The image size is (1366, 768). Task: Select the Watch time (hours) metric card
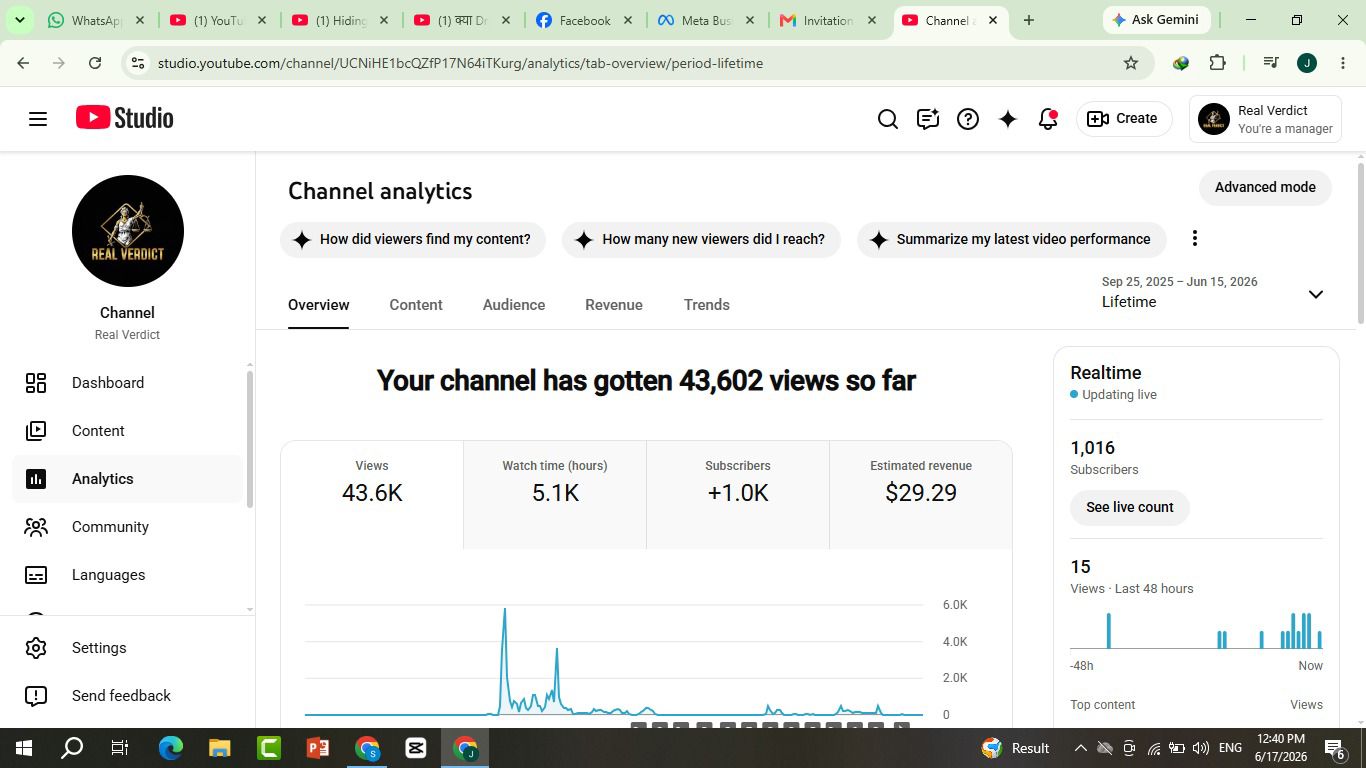coord(555,495)
